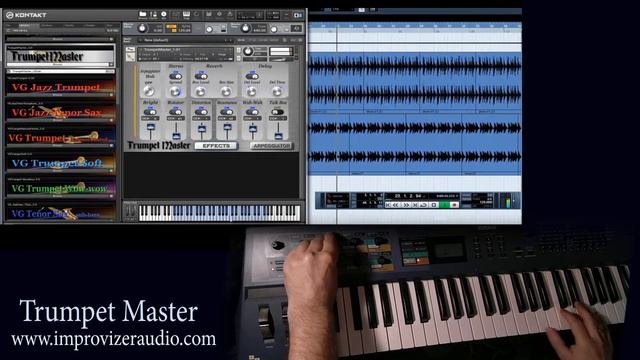Click the Cubase timeline ruler
This screenshot has height=360, width=640.
pyautogui.click(x=415, y=26)
